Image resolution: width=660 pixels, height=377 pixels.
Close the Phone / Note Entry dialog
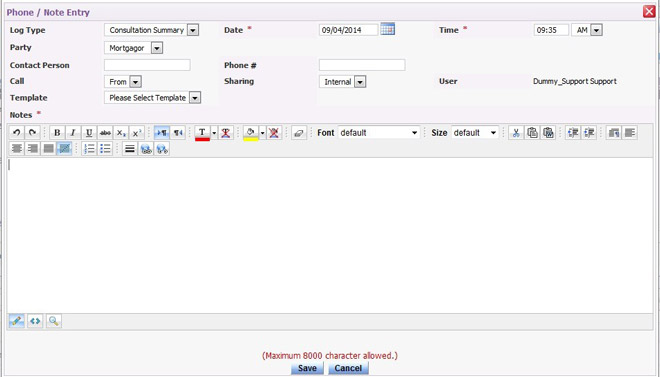(649, 12)
